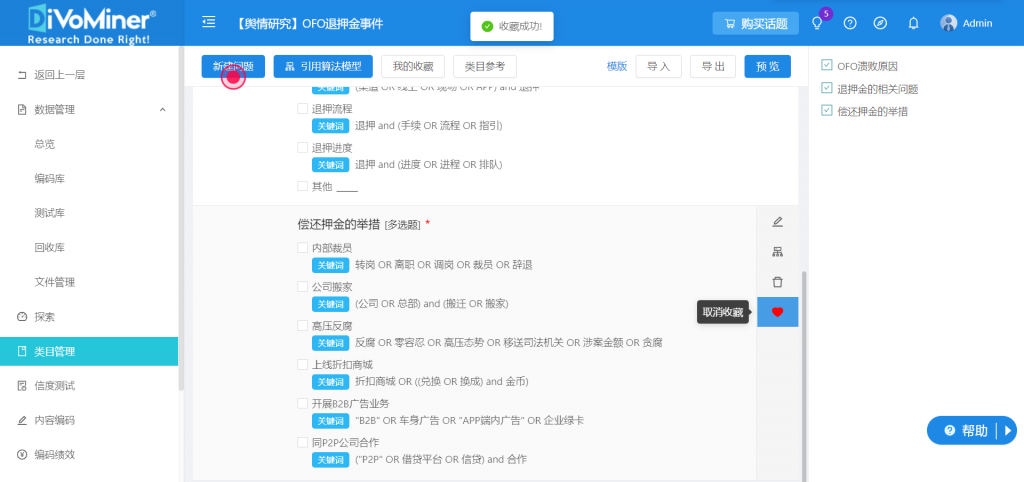Delete question with the trash icon
Screen dimensions: 1024x482
[777, 282]
